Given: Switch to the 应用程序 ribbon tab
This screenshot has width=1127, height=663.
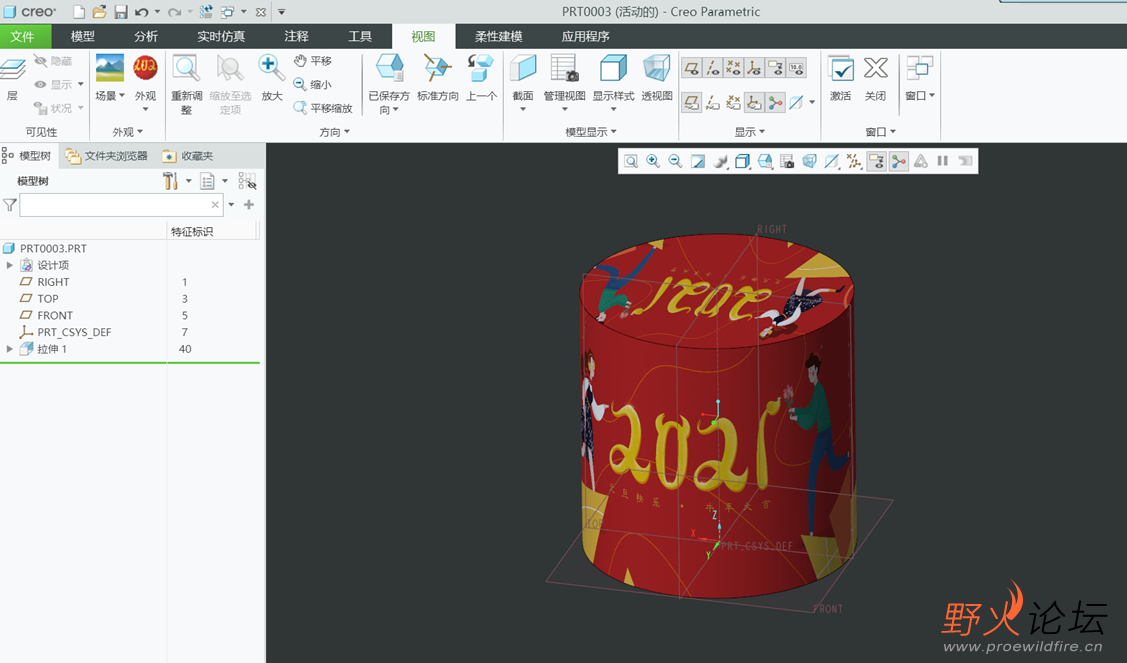Looking at the screenshot, I should (586, 36).
